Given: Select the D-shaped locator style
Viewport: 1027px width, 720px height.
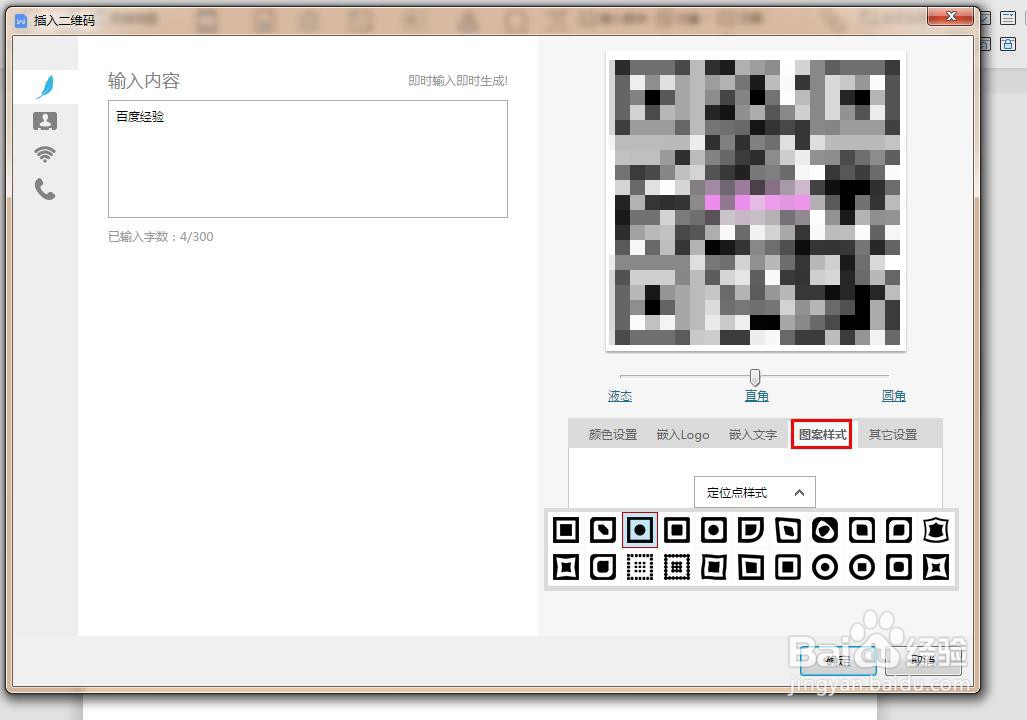Looking at the screenshot, I should point(751,530).
